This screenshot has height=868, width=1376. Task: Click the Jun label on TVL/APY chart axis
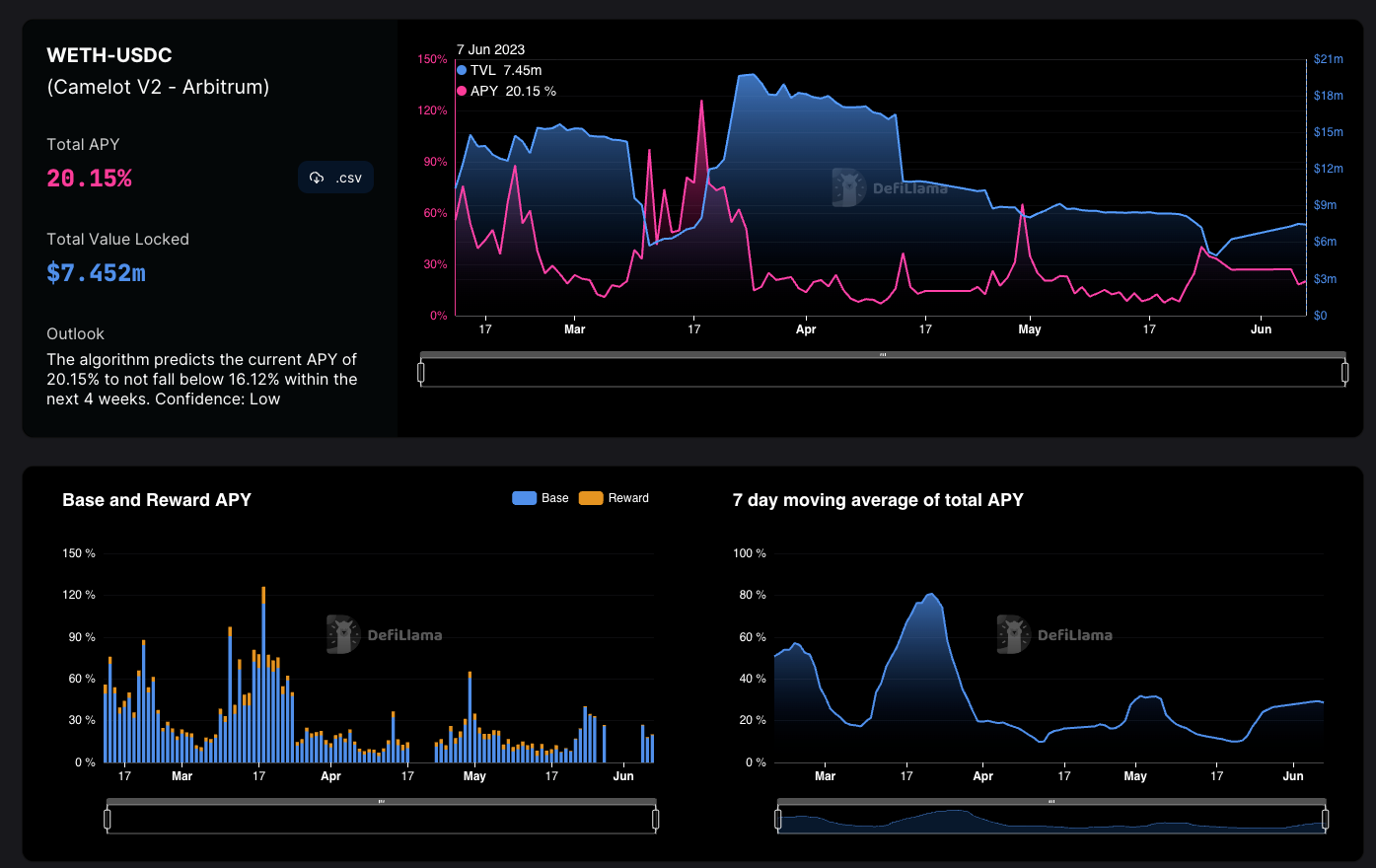[x=1262, y=329]
